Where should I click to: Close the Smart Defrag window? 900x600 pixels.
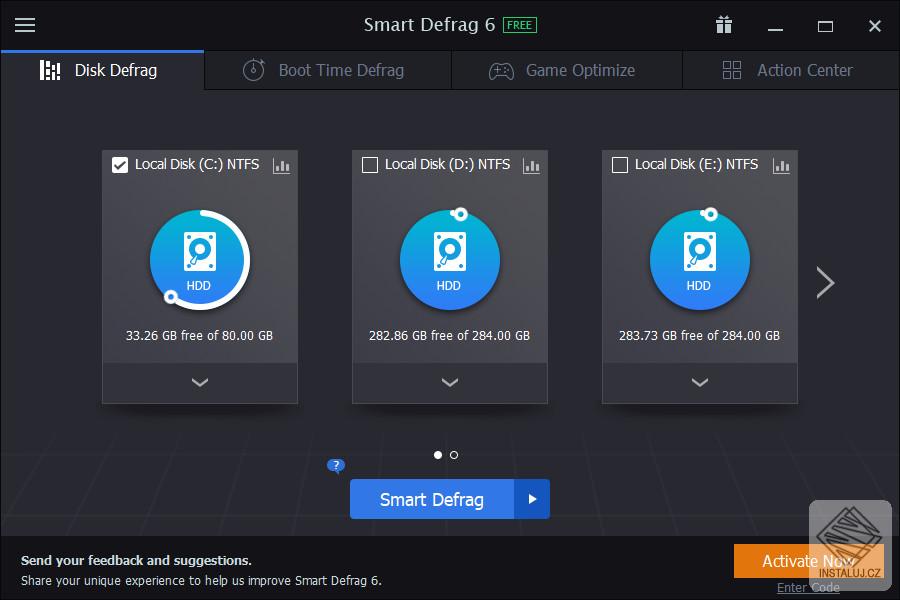click(x=875, y=26)
